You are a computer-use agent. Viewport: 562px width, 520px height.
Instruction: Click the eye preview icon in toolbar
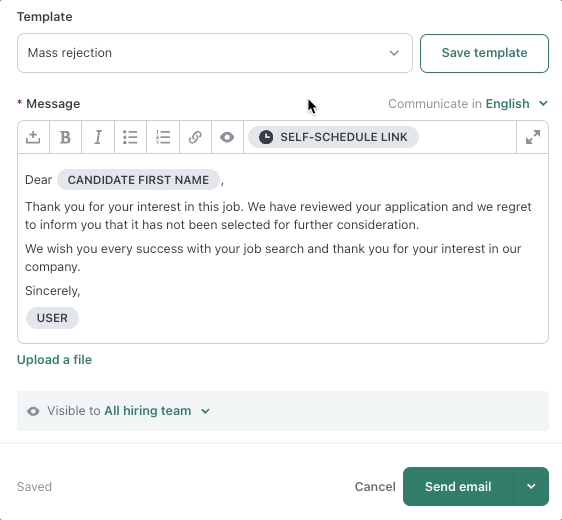[227, 137]
